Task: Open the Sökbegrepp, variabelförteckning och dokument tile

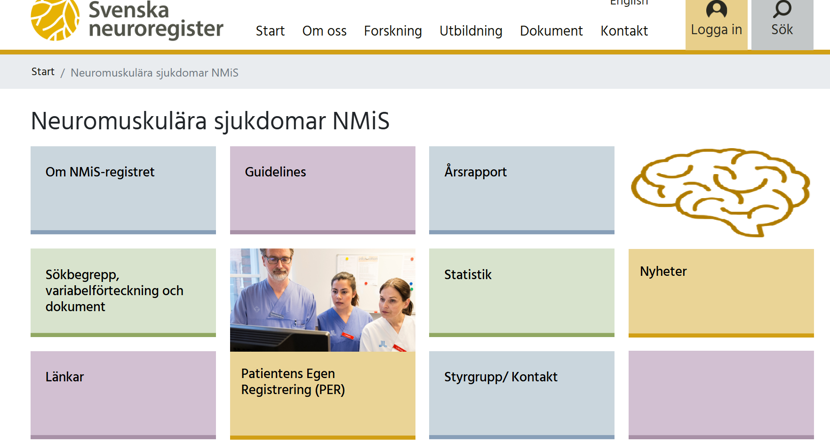Action: pos(123,291)
